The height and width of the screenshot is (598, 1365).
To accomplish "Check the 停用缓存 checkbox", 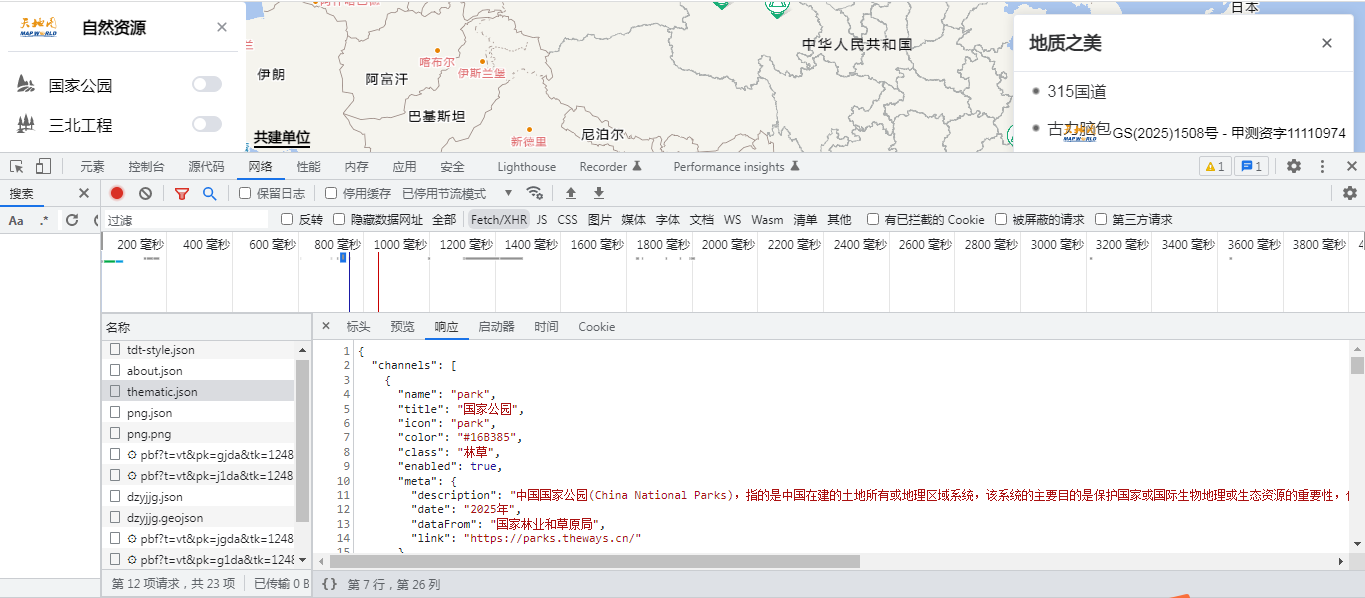I will 331,193.
